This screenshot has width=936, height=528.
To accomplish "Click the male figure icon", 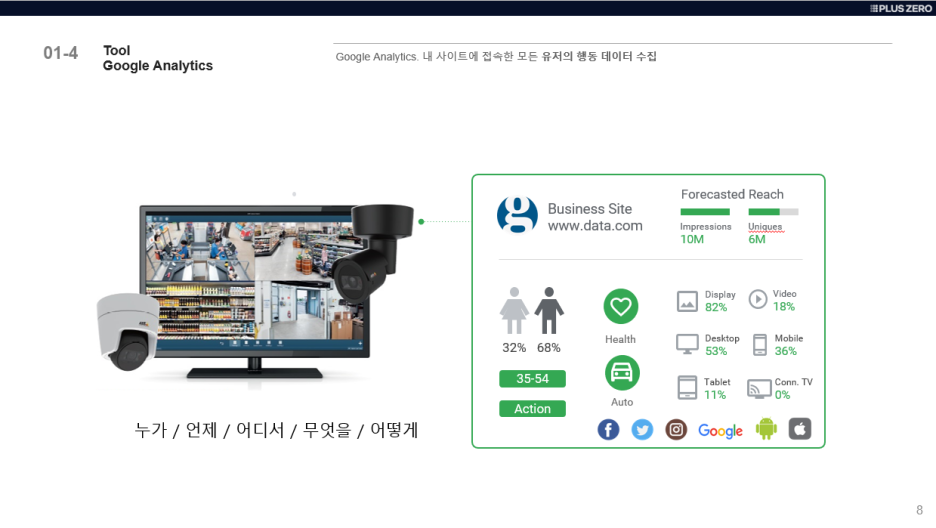I will click(549, 310).
